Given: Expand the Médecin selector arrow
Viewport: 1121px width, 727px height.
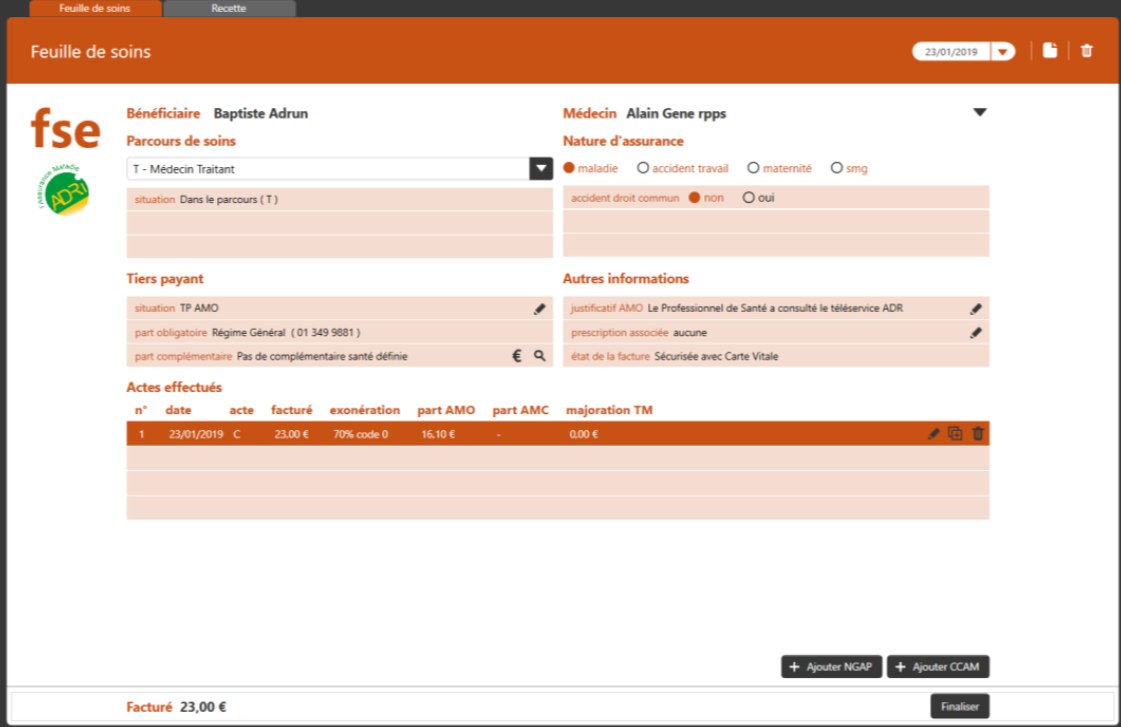Looking at the screenshot, I should [x=980, y=113].
